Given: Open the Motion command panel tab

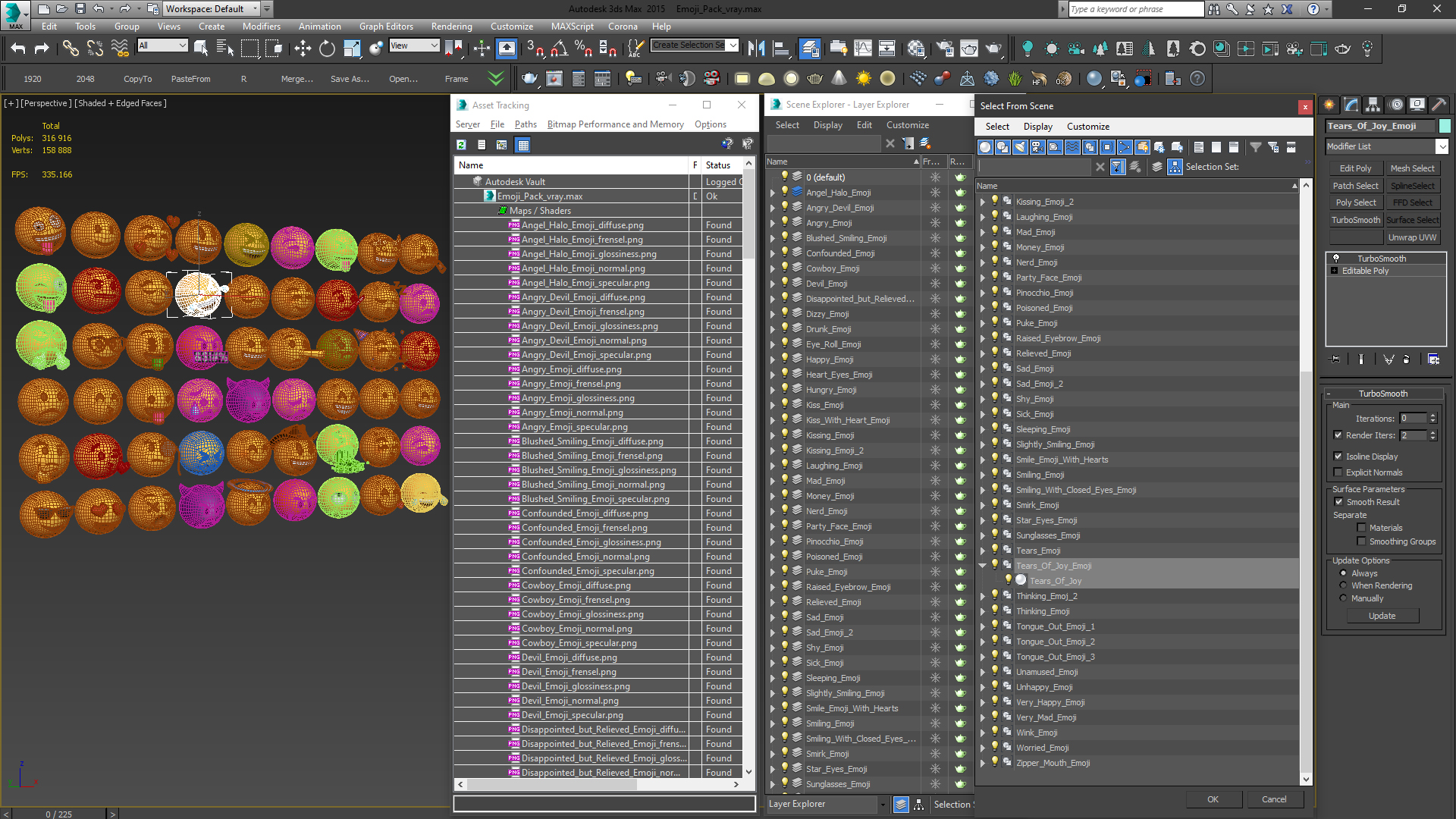Looking at the screenshot, I should [1395, 105].
